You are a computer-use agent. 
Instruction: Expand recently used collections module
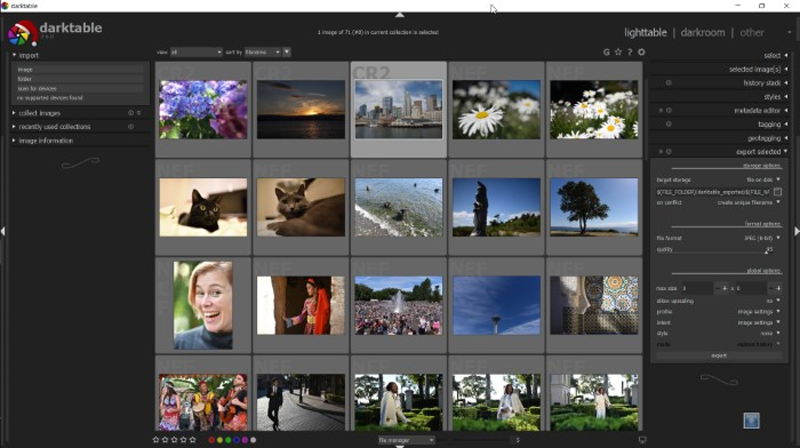coord(14,127)
